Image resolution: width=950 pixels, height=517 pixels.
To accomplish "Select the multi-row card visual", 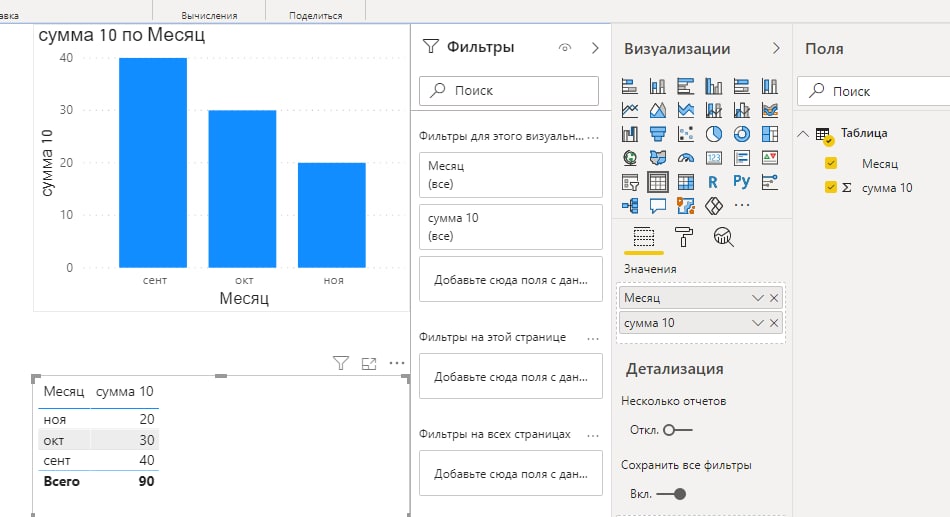I will tap(742, 158).
